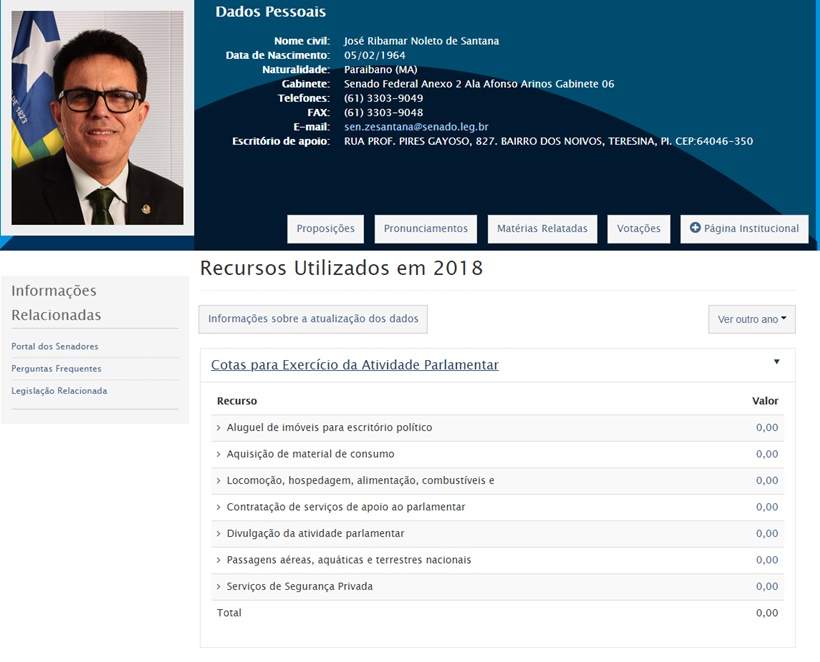Click the plus icon on Página Institucional
The height and width of the screenshot is (662, 820).
click(x=695, y=227)
